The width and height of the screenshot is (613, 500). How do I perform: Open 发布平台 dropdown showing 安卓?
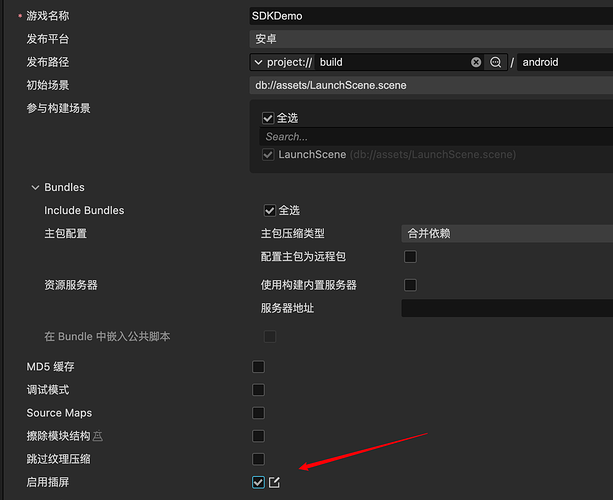coord(431,39)
